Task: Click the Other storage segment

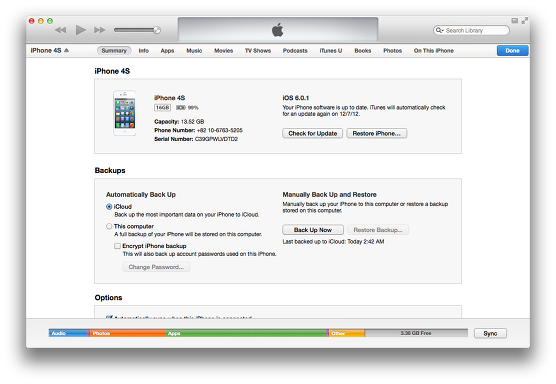Action: [347, 333]
